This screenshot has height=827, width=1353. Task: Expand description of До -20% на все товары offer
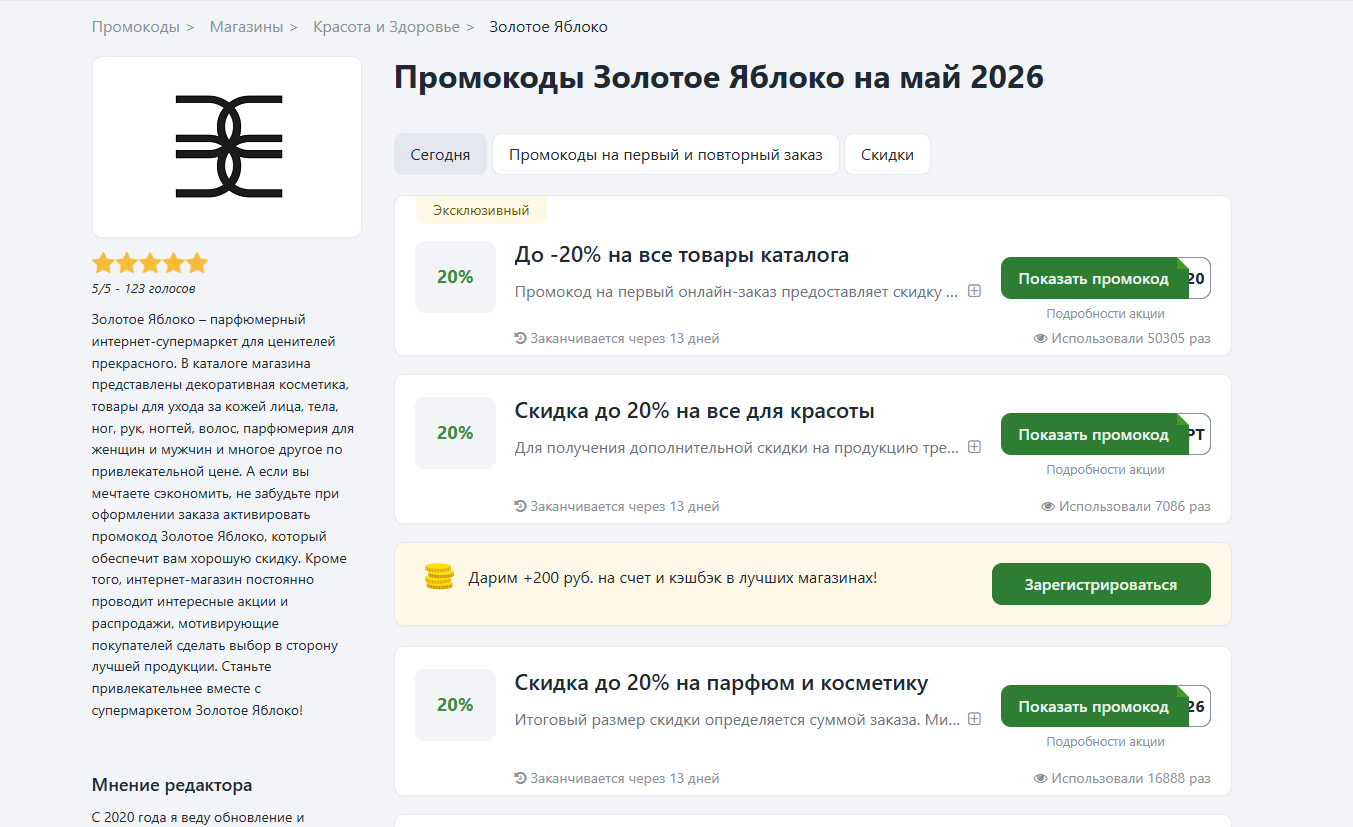pos(974,291)
